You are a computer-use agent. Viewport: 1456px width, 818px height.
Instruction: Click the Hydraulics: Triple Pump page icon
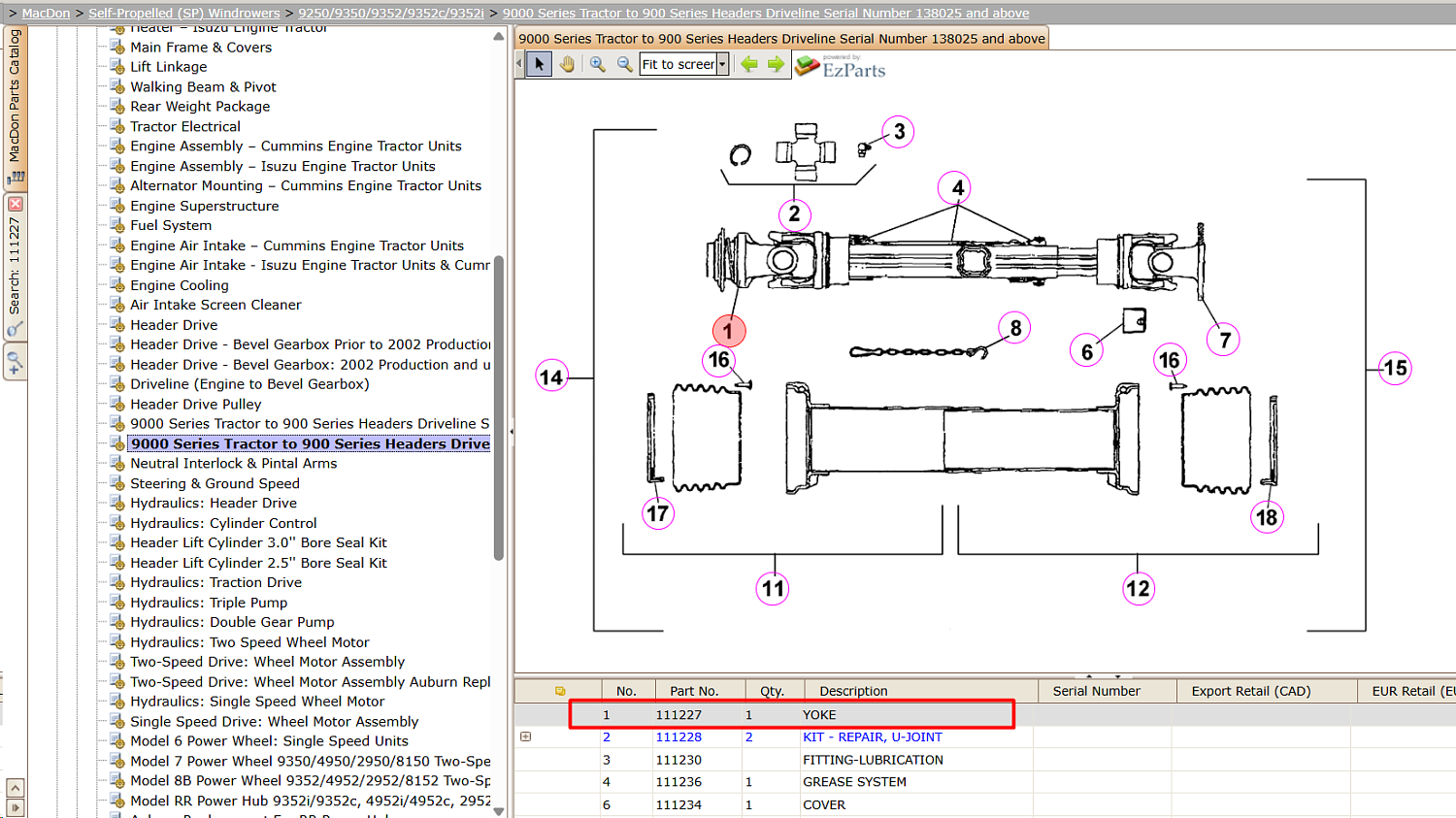(x=117, y=603)
